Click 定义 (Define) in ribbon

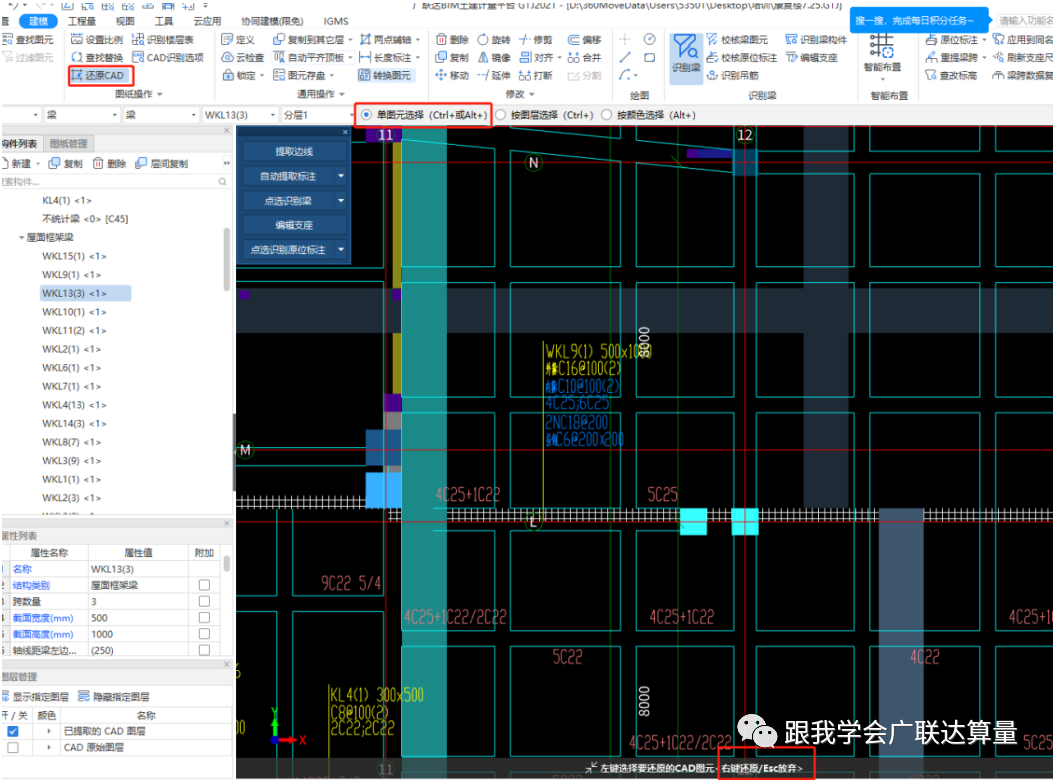[238, 40]
